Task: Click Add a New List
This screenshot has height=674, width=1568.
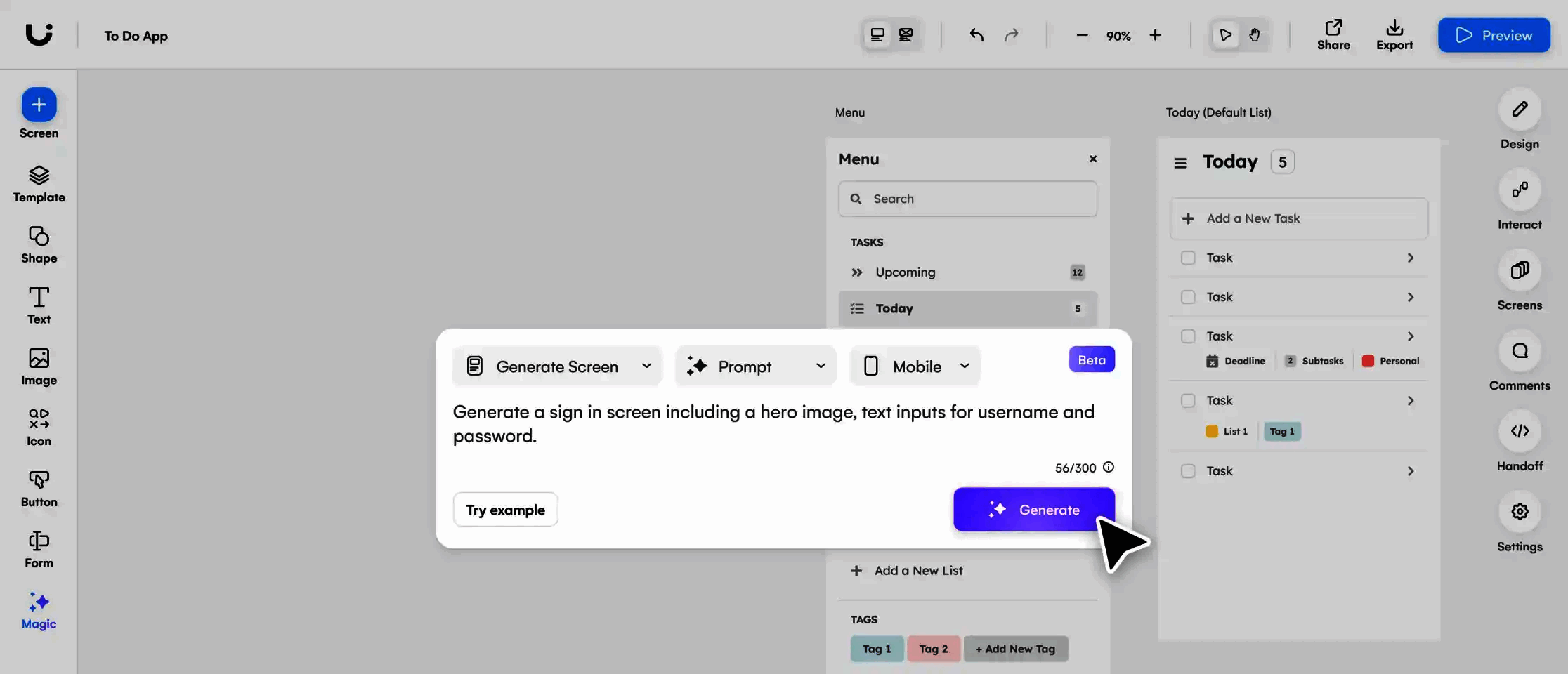Action: click(x=907, y=571)
